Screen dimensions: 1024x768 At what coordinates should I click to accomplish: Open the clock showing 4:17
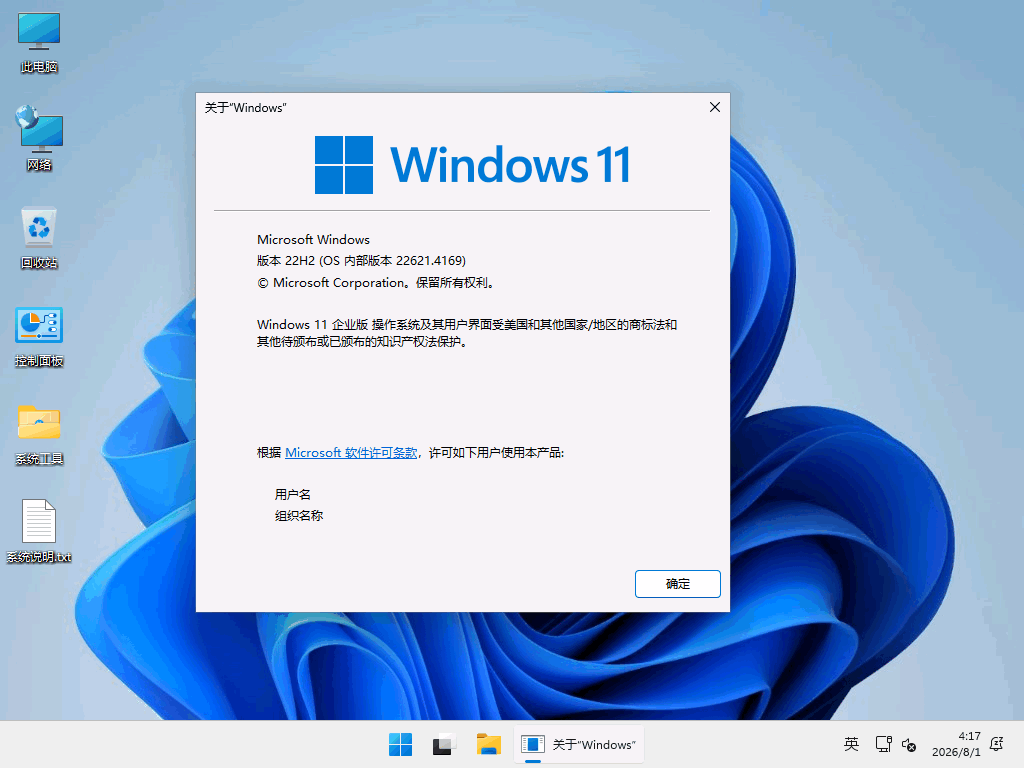click(956, 744)
